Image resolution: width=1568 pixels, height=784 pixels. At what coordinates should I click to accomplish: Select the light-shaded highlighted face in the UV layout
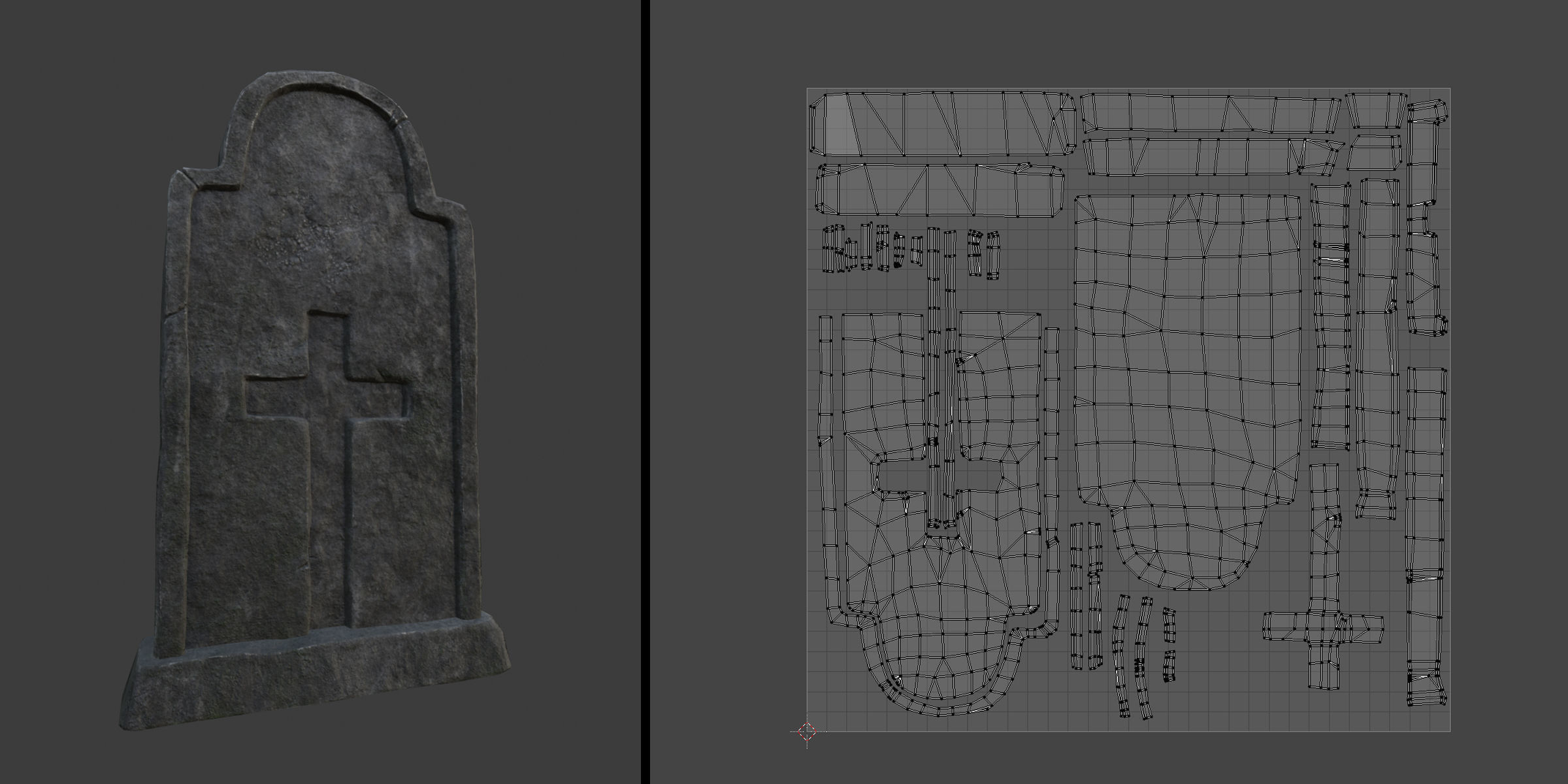[x=841, y=124]
